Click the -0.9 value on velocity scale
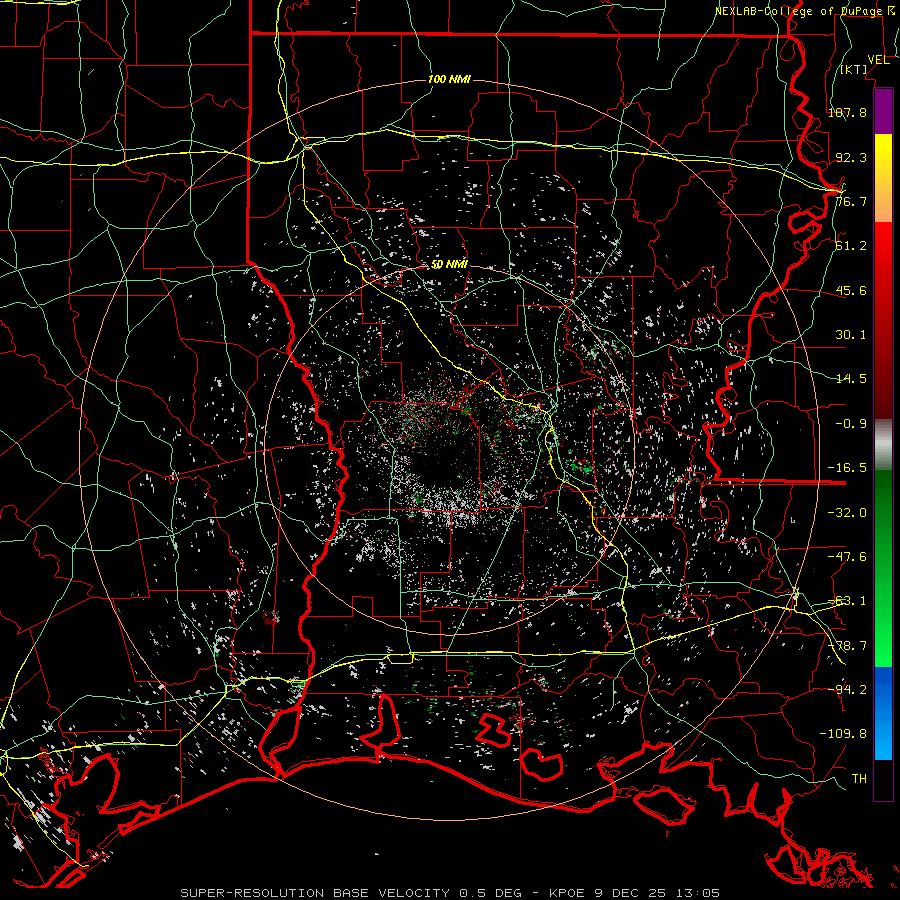This screenshot has width=900, height=900. click(851, 424)
